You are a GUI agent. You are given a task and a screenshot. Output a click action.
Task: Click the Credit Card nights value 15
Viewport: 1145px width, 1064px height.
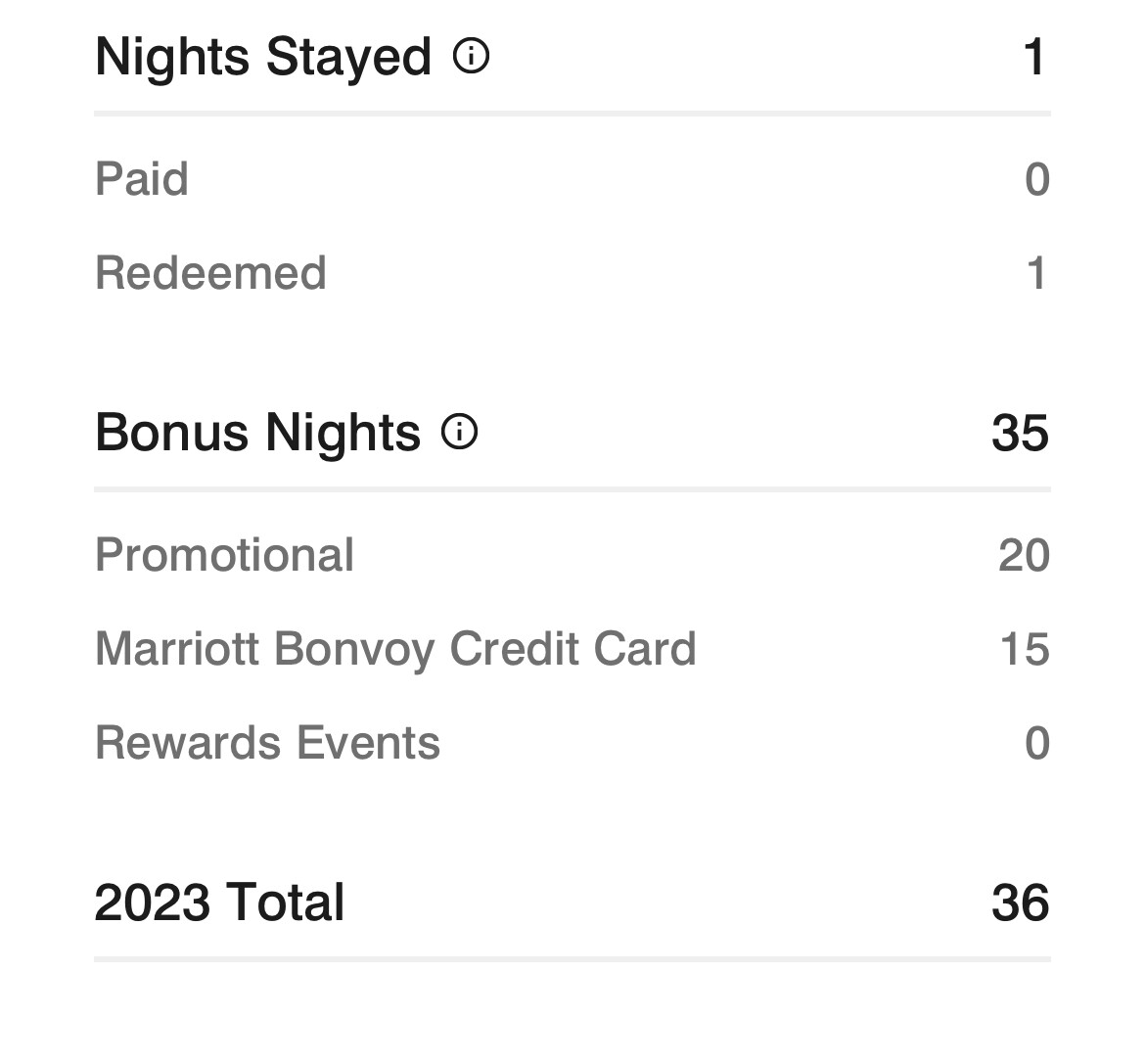tap(1025, 649)
